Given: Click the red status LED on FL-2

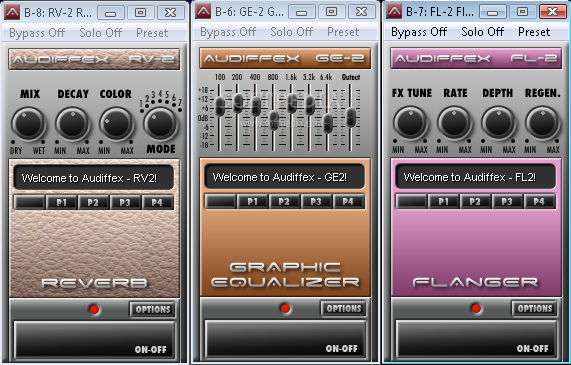Looking at the screenshot, I should (x=476, y=309).
